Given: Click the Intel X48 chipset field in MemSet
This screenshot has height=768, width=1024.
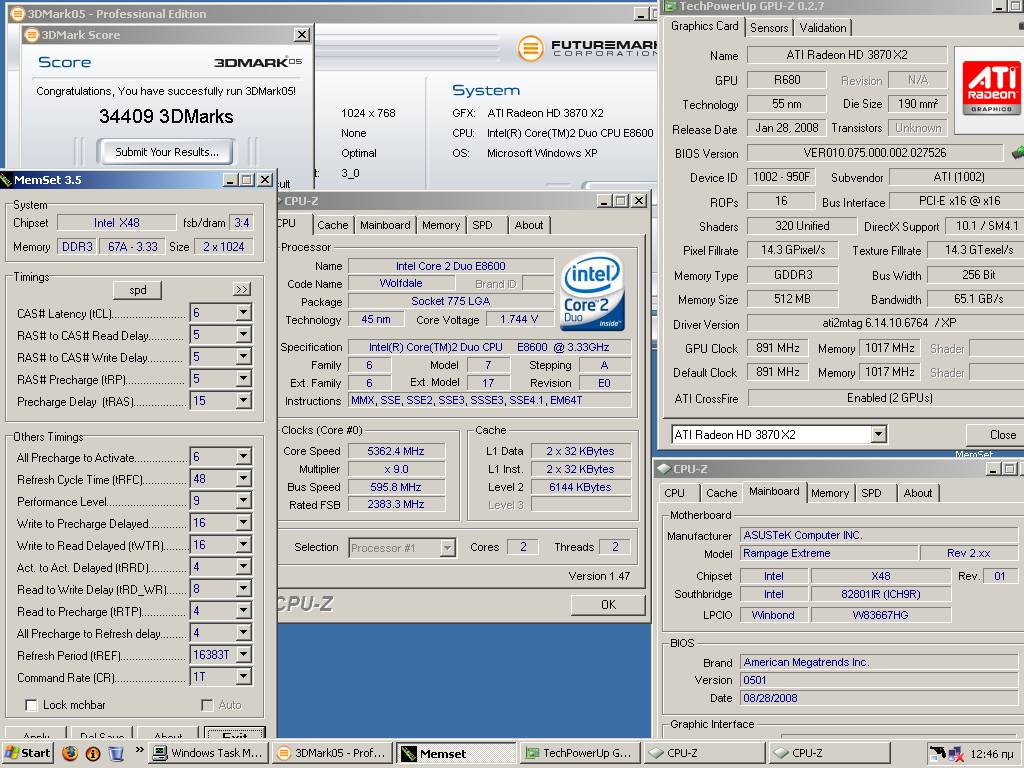Looking at the screenshot, I should [116, 223].
